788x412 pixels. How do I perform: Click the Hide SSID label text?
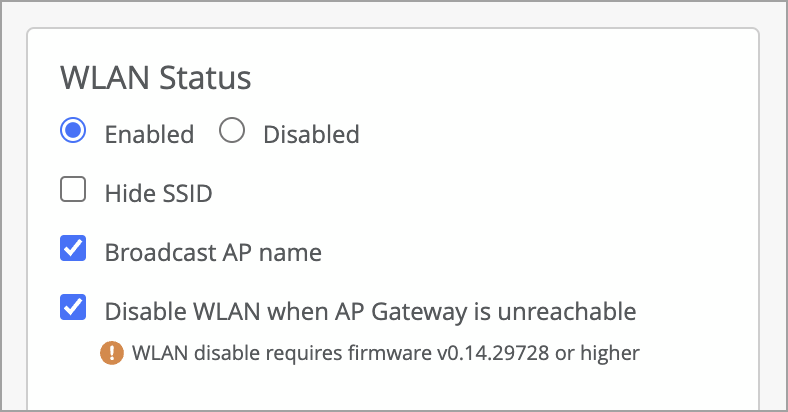(x=158, y=193)
